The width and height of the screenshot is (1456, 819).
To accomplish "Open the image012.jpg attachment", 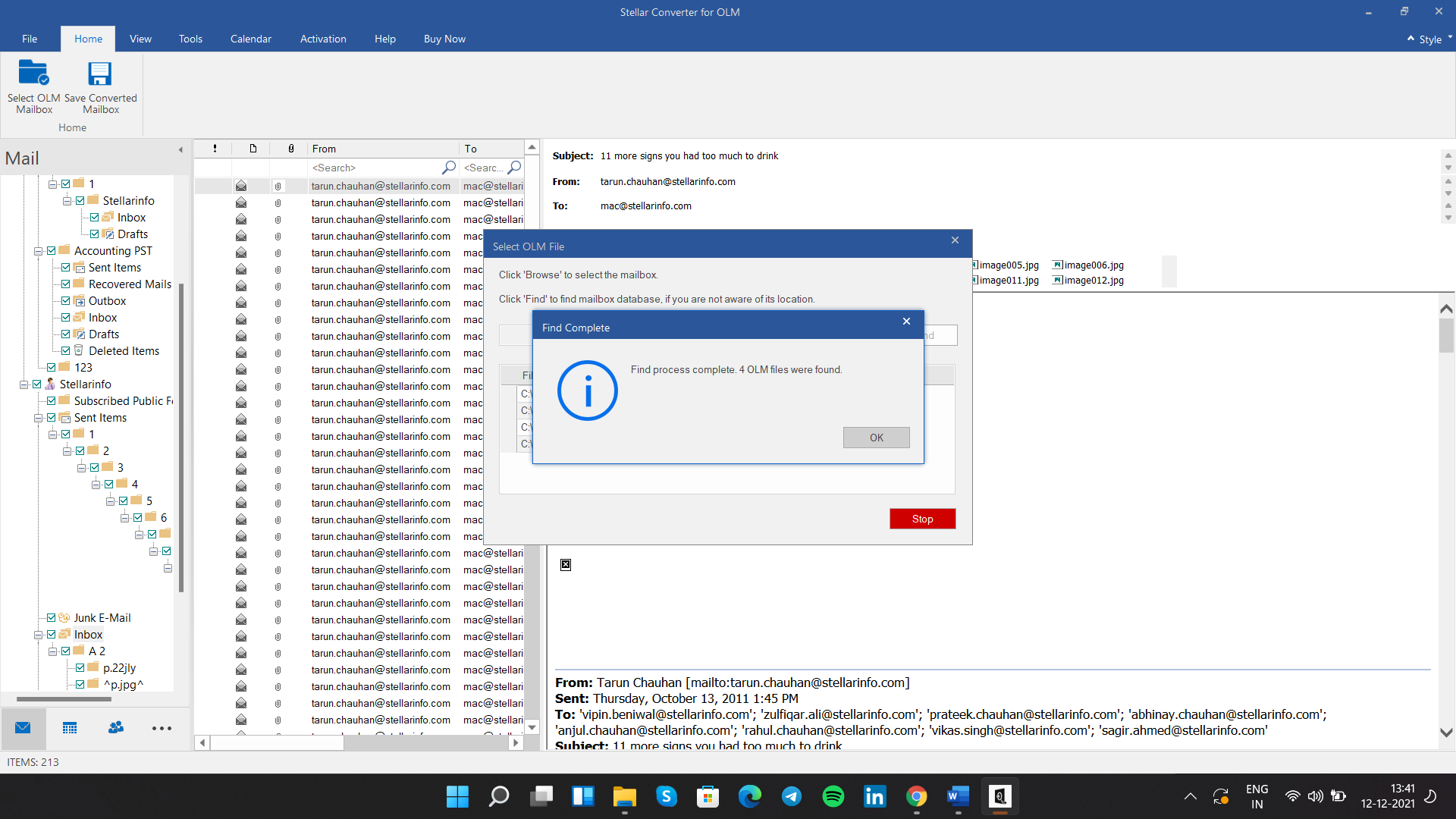I will 1088,280.
